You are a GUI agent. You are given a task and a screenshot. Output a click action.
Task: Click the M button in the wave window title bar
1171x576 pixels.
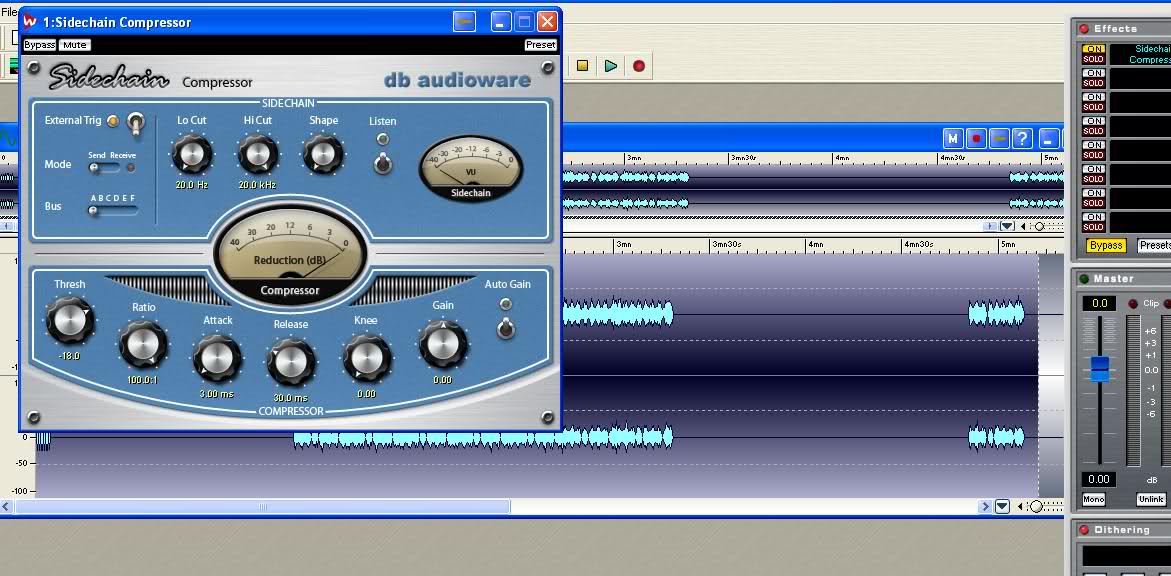click(x=952, y=138)
